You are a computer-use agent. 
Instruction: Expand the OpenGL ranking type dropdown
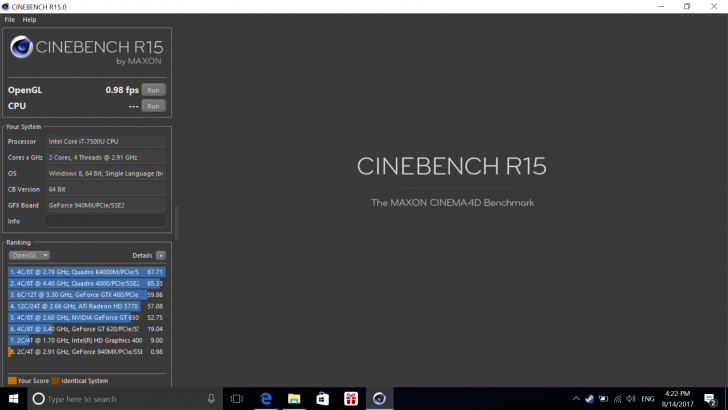pos(29,255)
